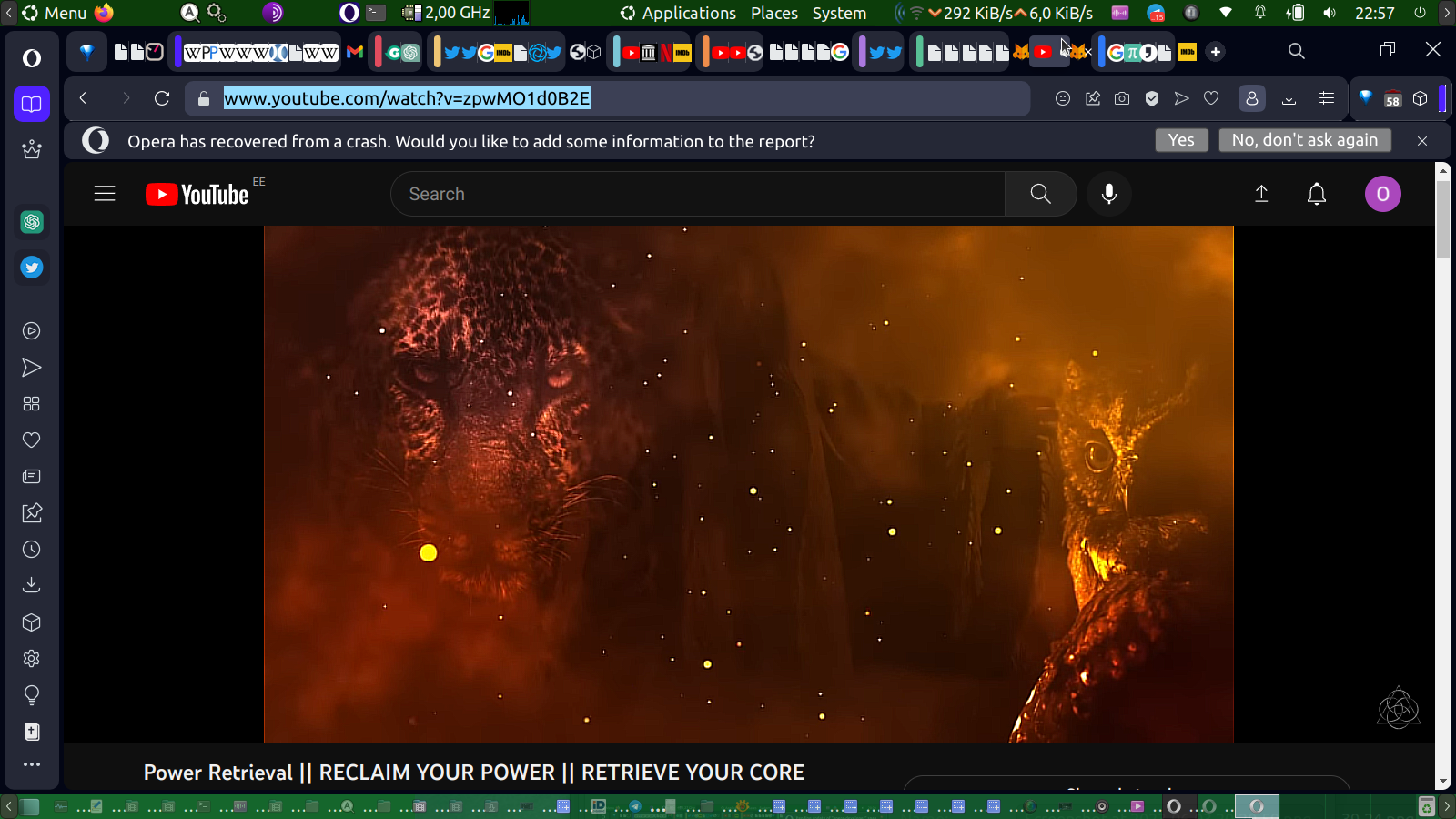The image size is (1456, 819).
Task: Open YouTube upload create button
Action: coord(1261,194)
